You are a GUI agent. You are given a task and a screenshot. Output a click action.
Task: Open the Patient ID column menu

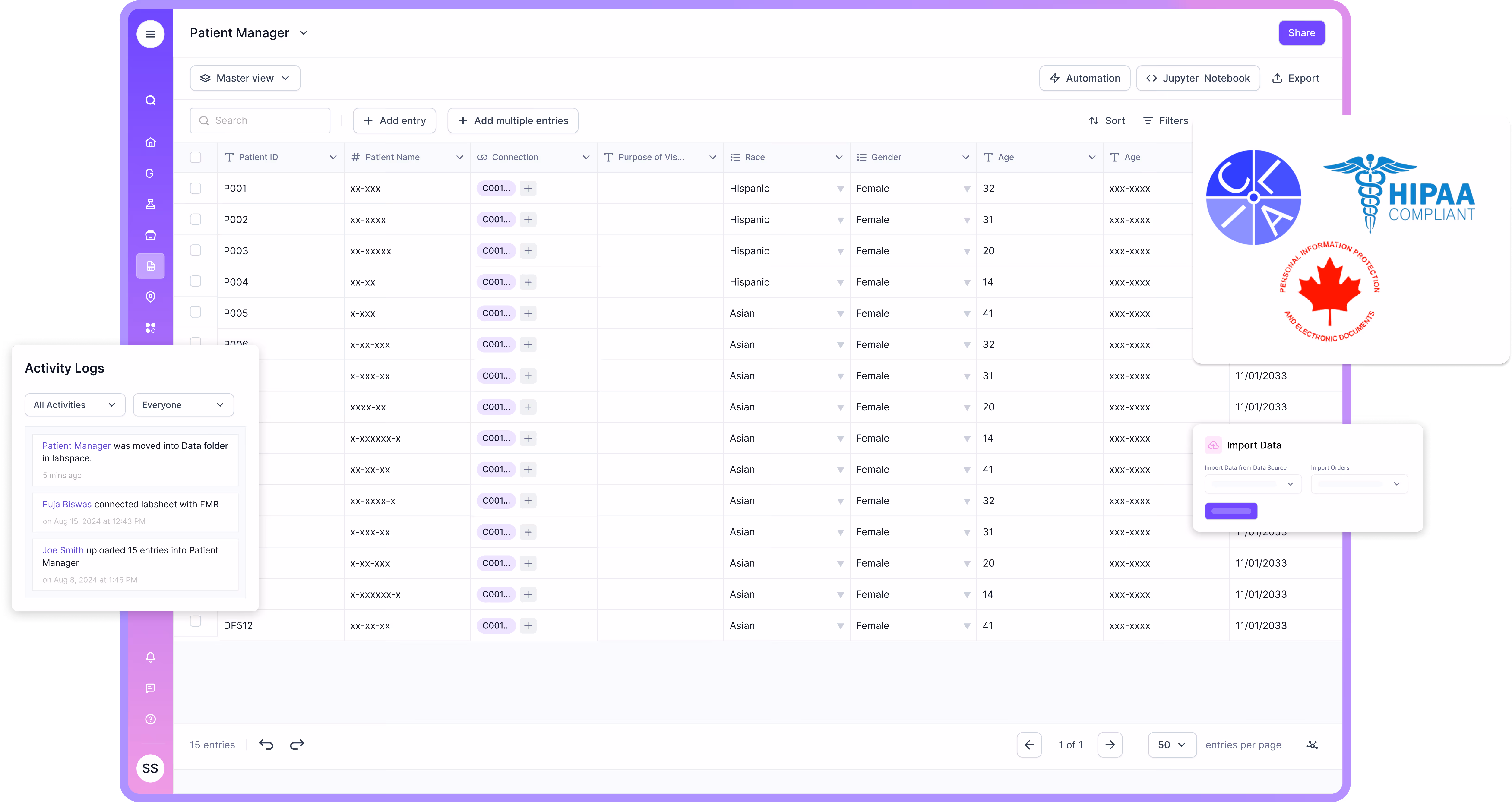point(333,157)
